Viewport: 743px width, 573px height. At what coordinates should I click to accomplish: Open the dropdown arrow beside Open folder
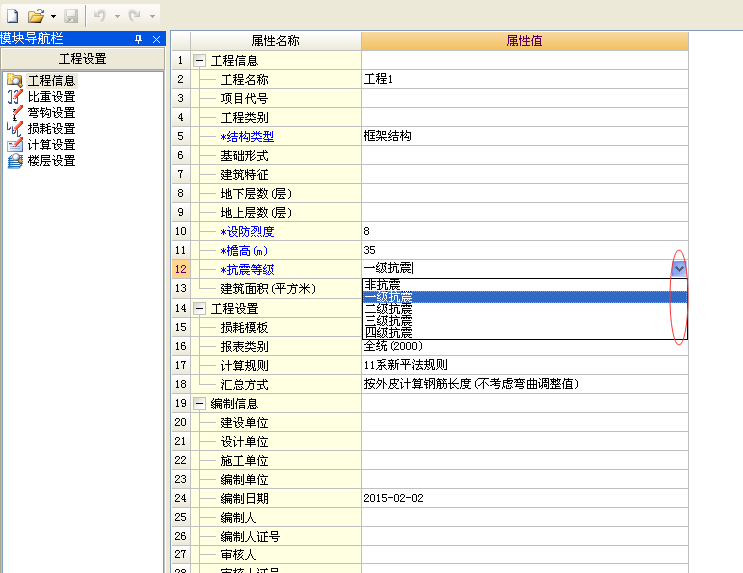point(53,17)
